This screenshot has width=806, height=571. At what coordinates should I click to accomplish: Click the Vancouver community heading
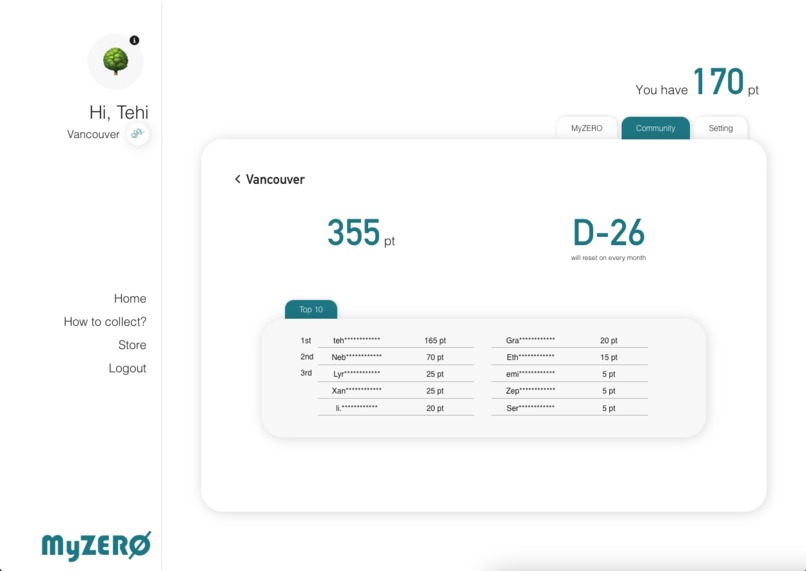pos(275,179)
